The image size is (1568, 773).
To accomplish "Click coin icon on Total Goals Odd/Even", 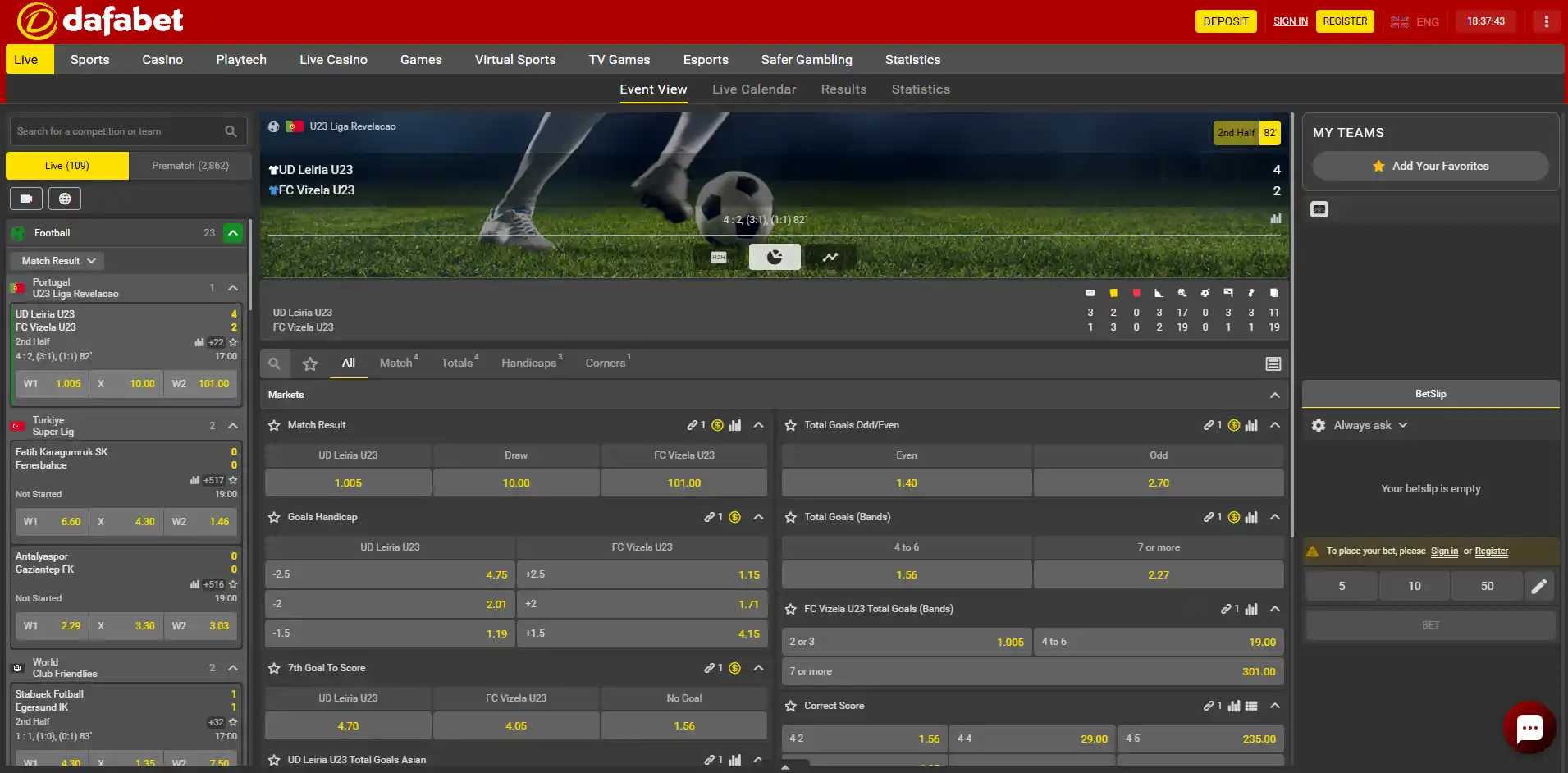I will tap(1234, 425).
